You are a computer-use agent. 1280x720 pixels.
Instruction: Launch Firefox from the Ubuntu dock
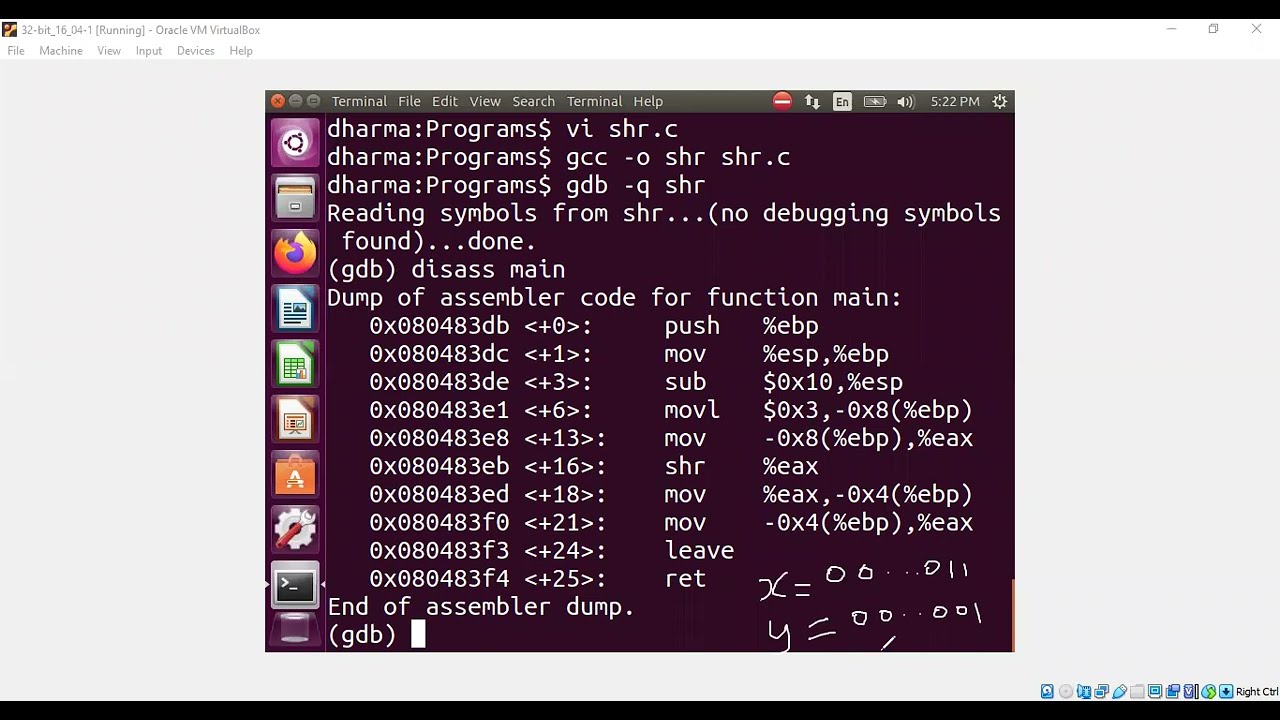(x=295, y=254)
